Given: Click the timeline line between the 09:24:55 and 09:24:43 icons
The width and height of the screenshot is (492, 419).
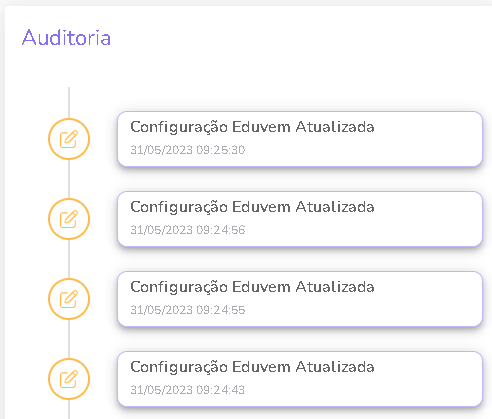Looking at the screenshot, I should pyautogui.click(x=69, y=339).
